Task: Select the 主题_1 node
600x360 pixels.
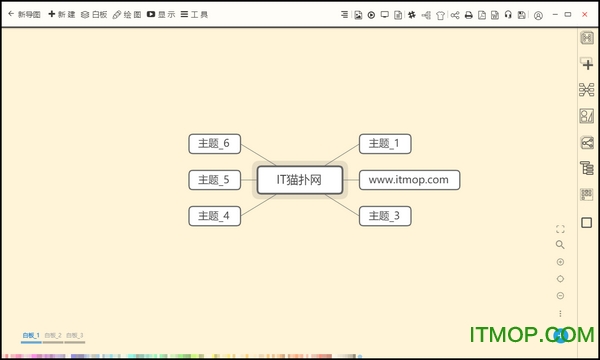Action: (x=385, y=144)
